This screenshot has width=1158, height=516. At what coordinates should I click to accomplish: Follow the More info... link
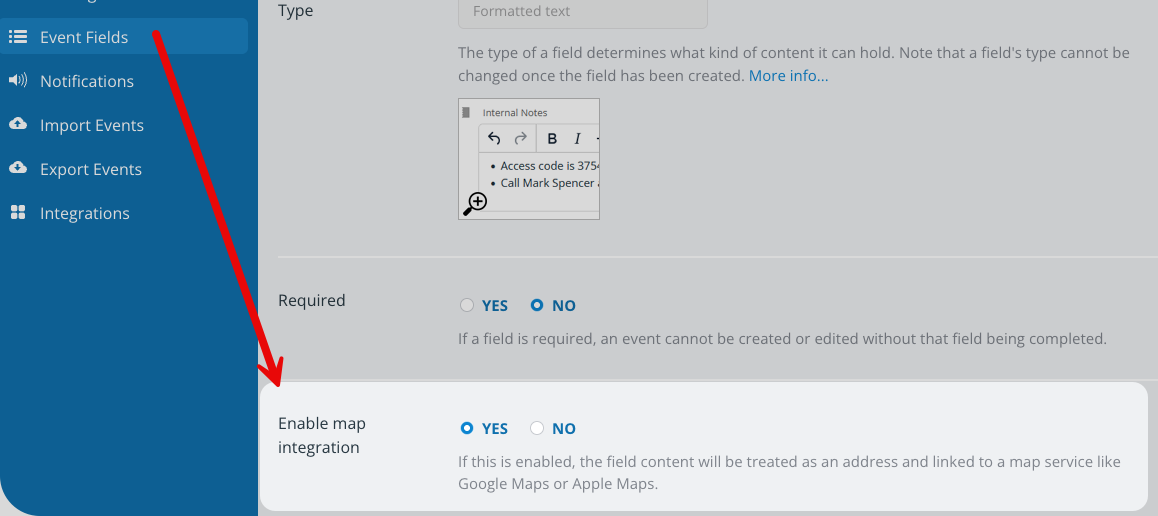788,76
